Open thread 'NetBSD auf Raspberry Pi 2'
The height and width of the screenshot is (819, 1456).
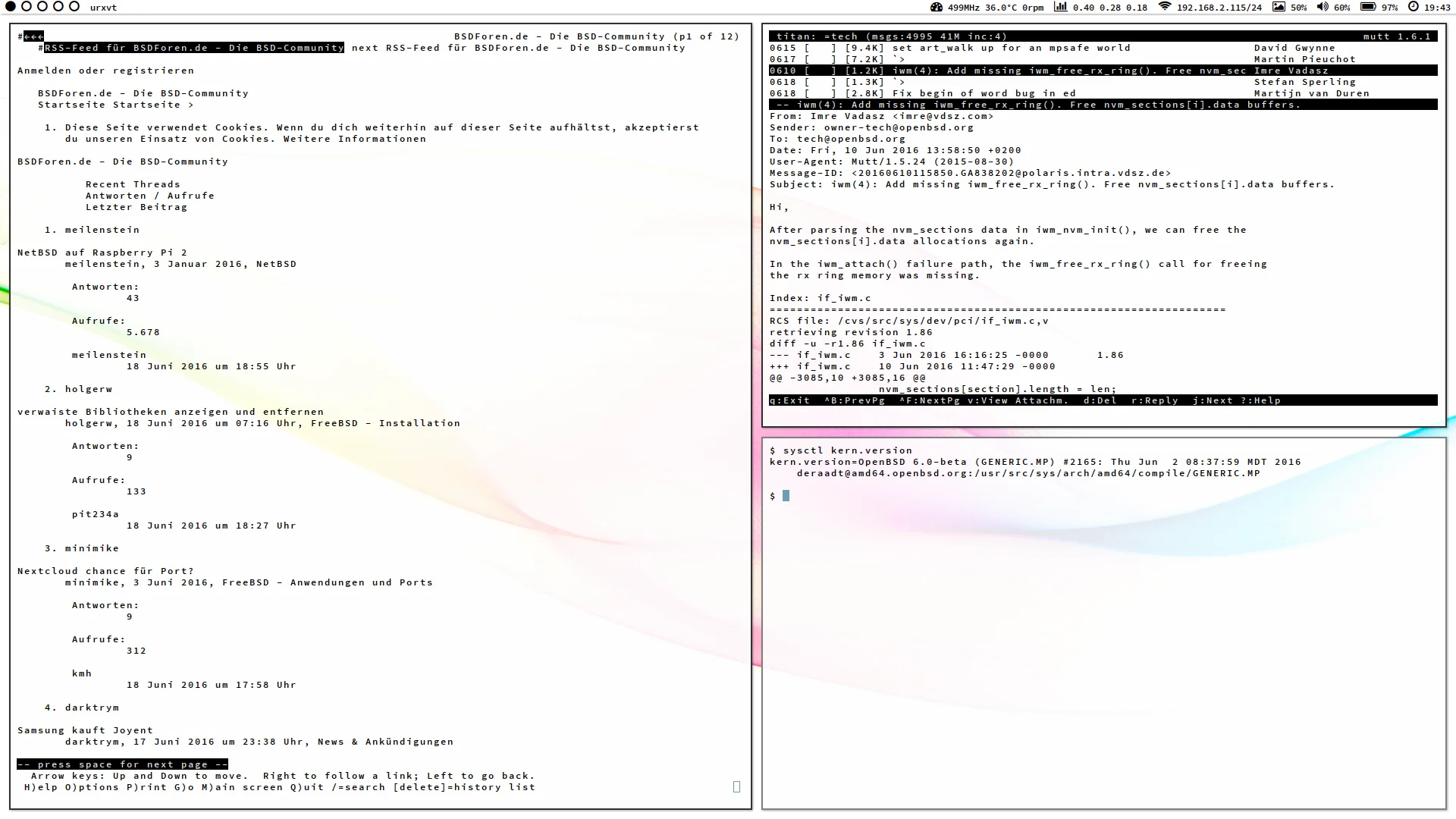point(102,253)
